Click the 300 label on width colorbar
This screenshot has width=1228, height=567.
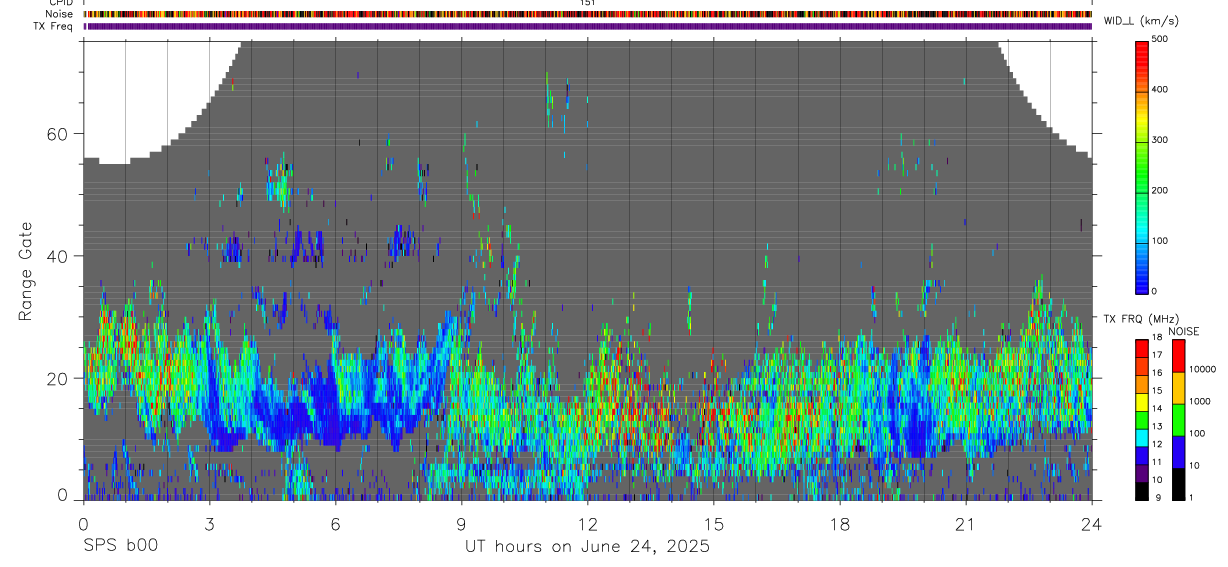1160,140
